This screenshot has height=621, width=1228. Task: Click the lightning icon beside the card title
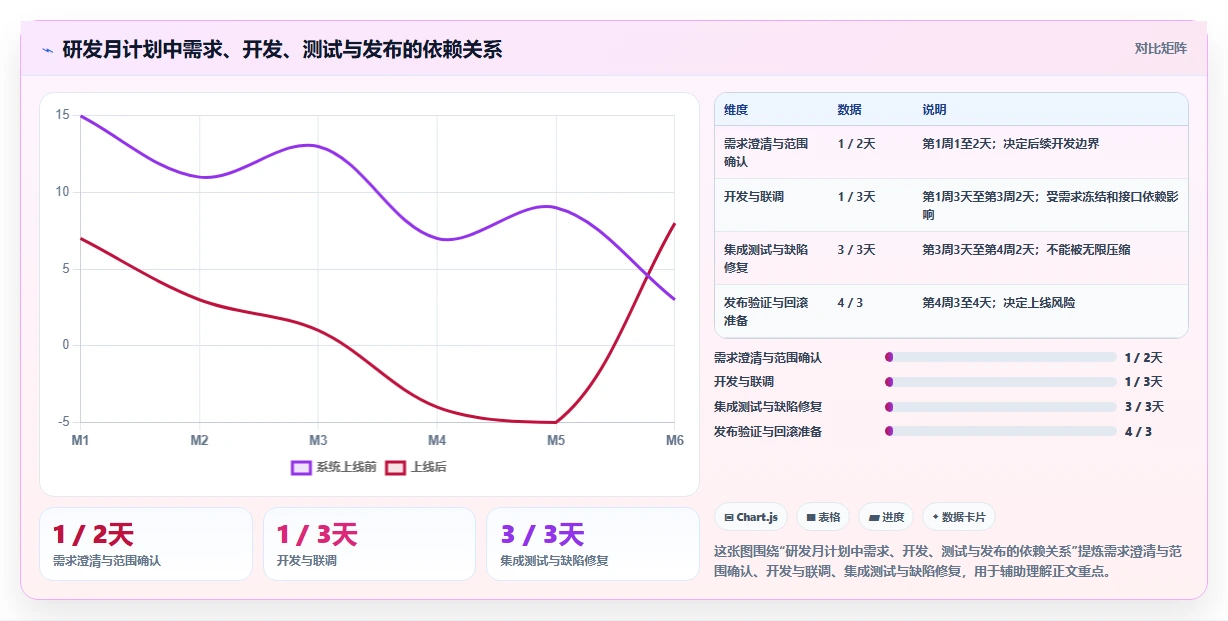pyautogui.click(x=47, y=49)
